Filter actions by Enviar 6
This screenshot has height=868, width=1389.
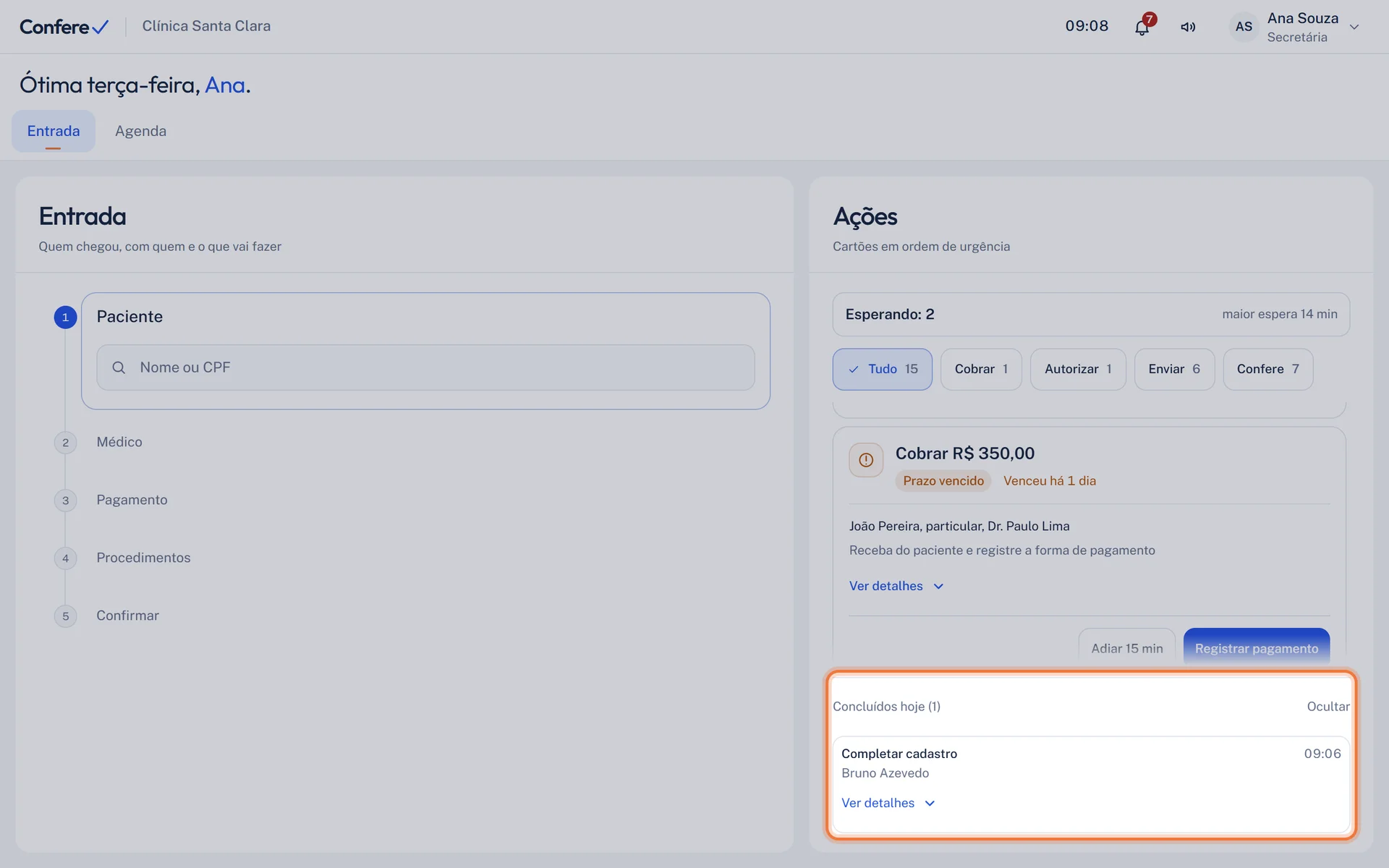click(1174, 369)
